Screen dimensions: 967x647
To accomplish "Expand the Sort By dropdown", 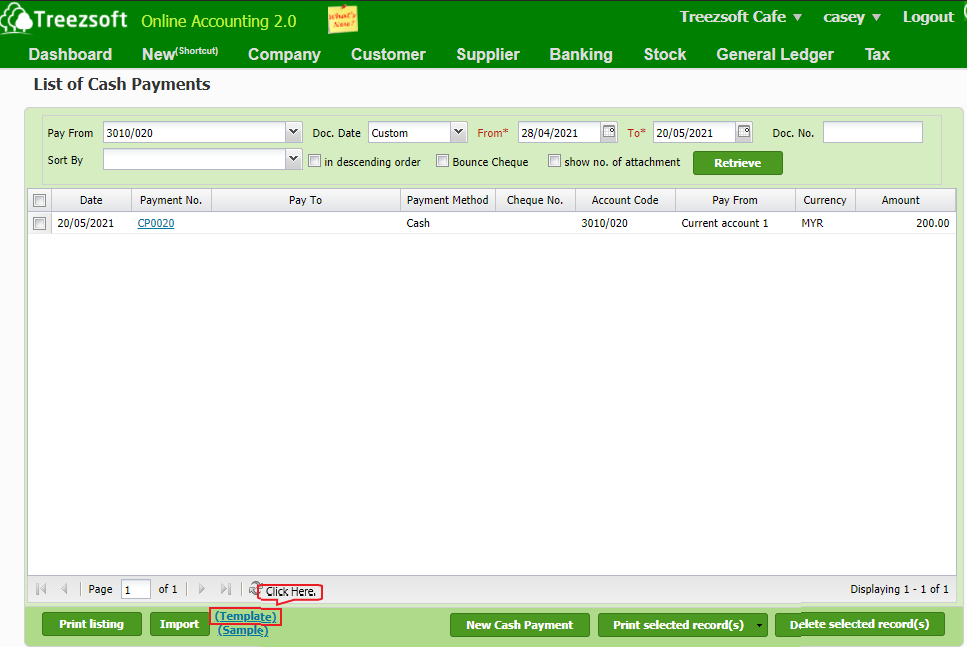I will tap(294, 159).
